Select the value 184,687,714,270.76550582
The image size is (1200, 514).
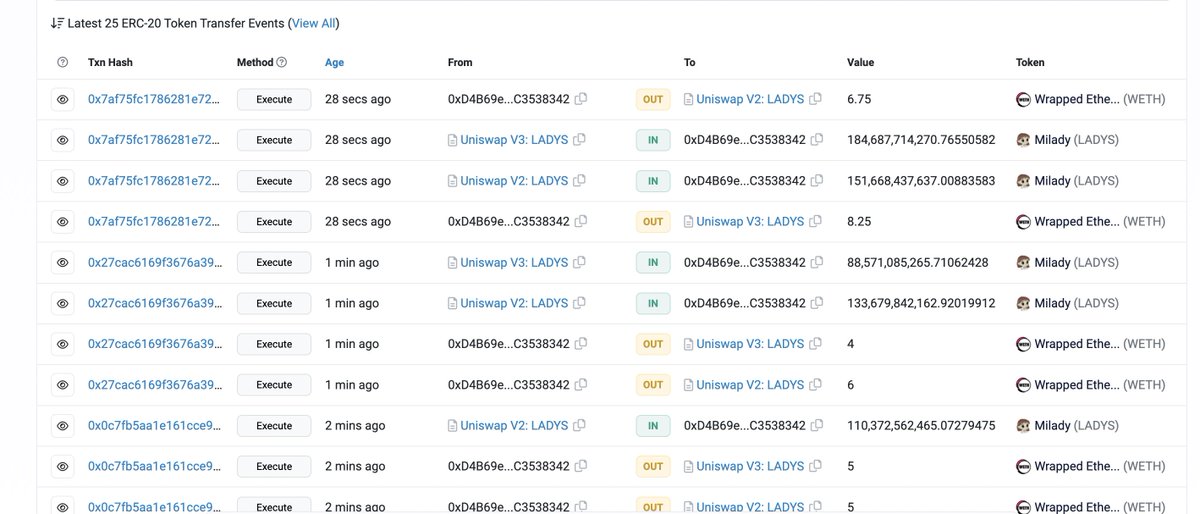[x=921, y=140]
